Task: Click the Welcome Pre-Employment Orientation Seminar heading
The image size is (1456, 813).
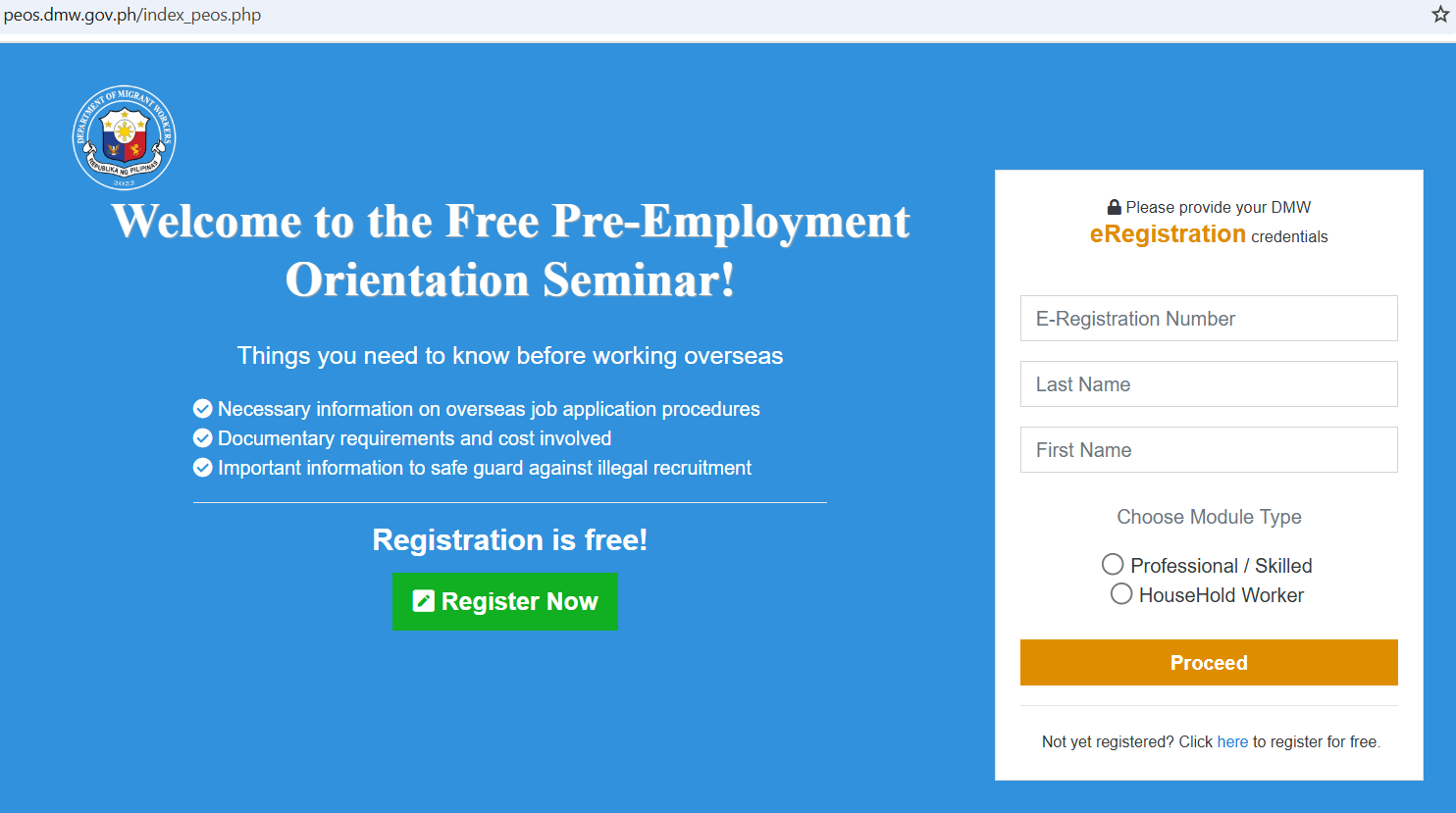Action: [x=510, y=250]
